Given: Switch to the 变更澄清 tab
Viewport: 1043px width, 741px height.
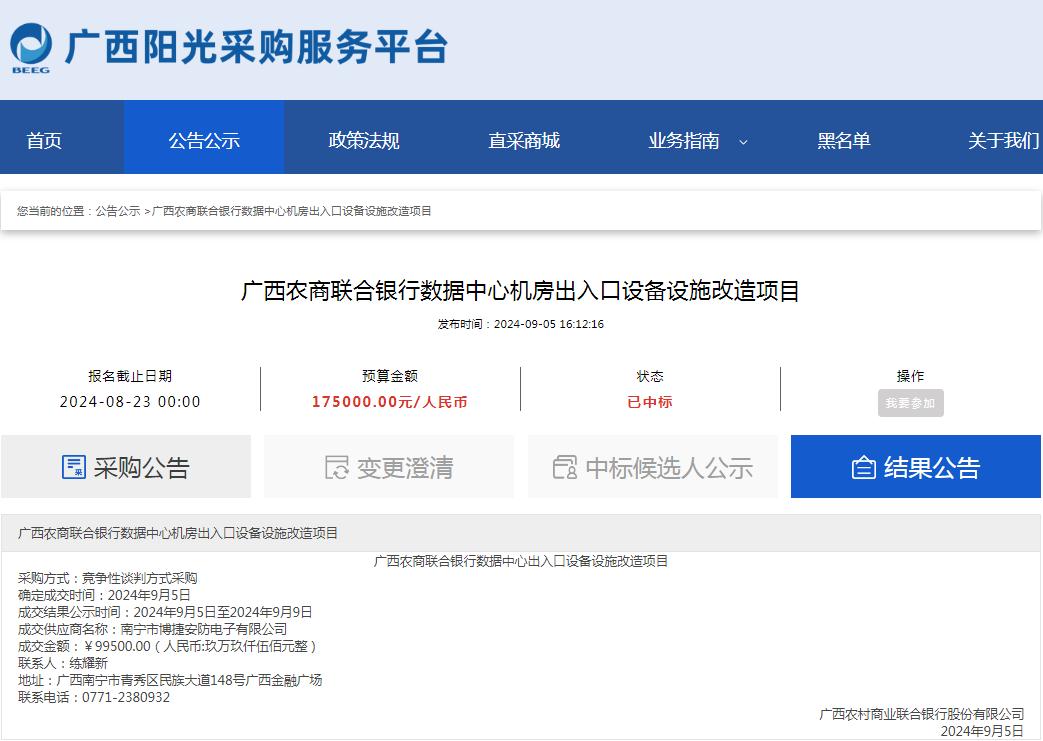Looking at the screenshot, I should (x=389, y=467).
